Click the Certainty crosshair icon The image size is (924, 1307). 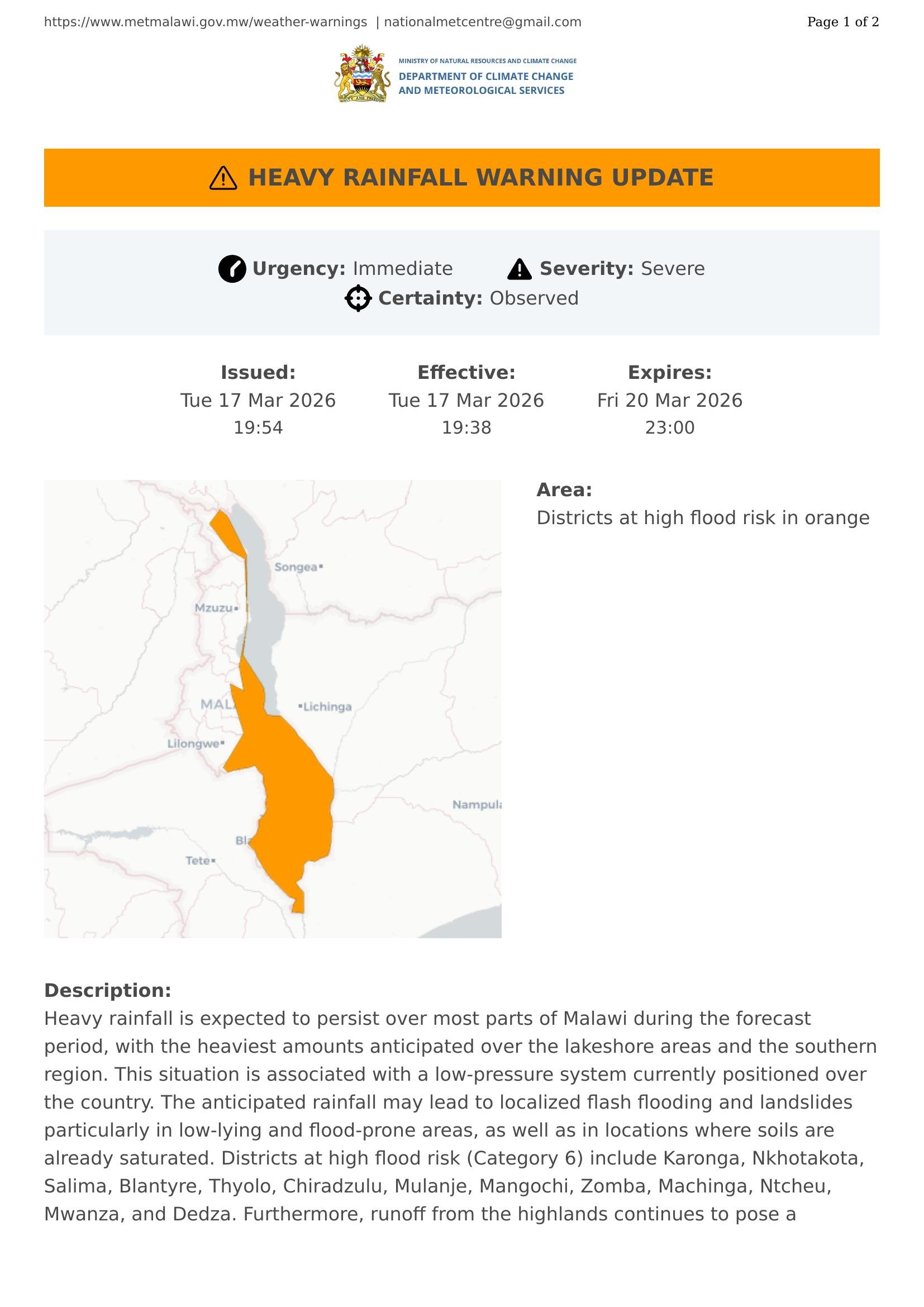(358, 298)
